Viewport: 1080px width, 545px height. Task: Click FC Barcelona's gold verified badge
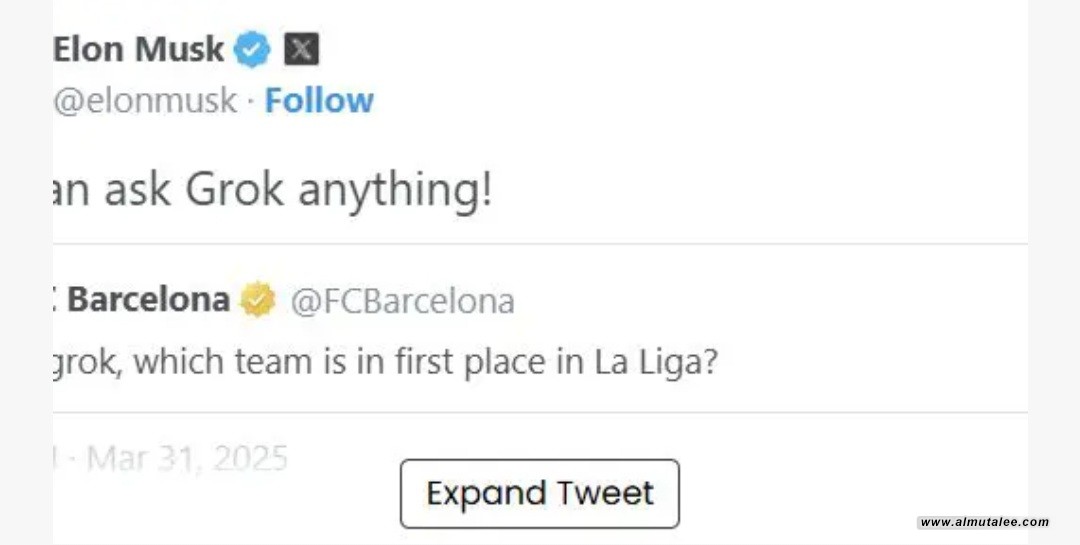(x=258, y=300)
